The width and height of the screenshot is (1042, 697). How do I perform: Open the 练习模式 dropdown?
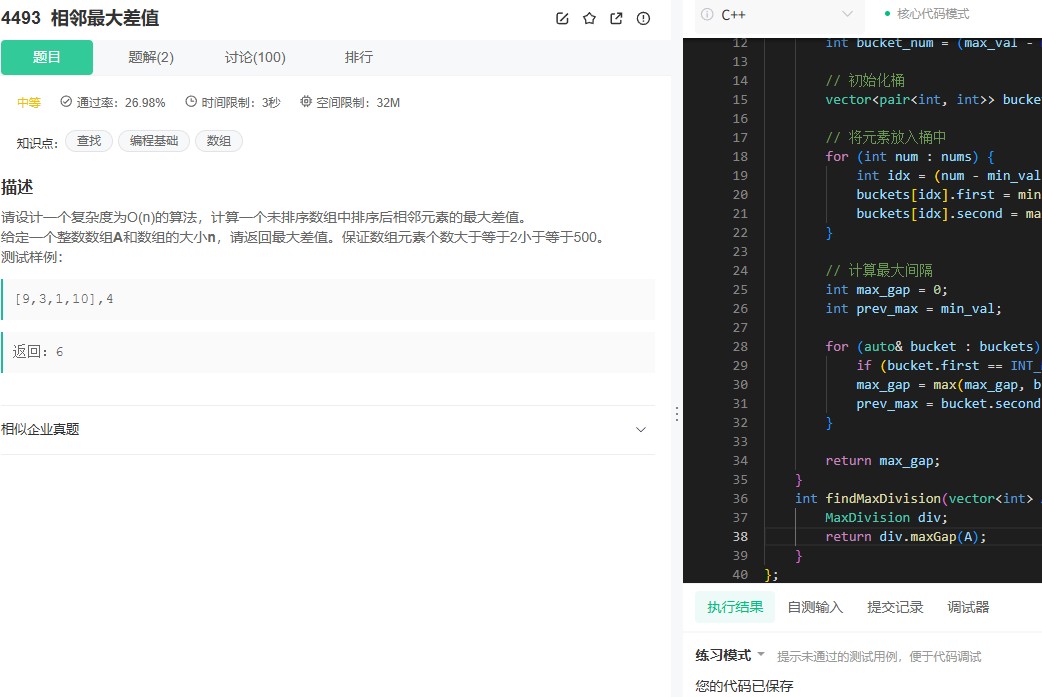pyautogui.click(x=730, y=655)
